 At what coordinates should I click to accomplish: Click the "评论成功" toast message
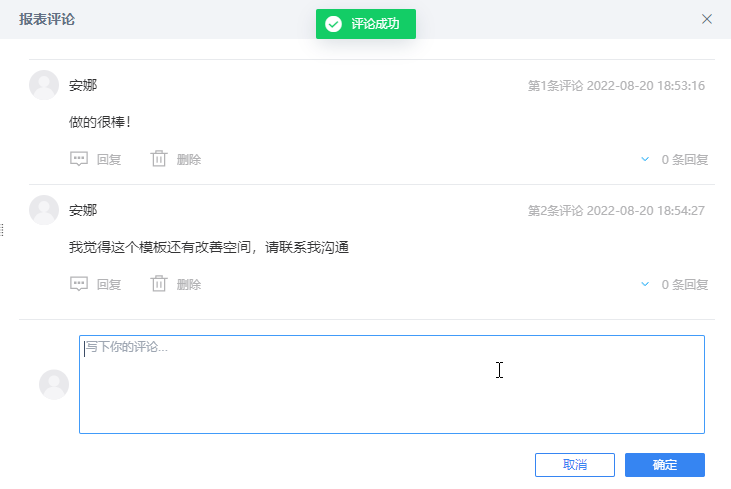[375, 24]
